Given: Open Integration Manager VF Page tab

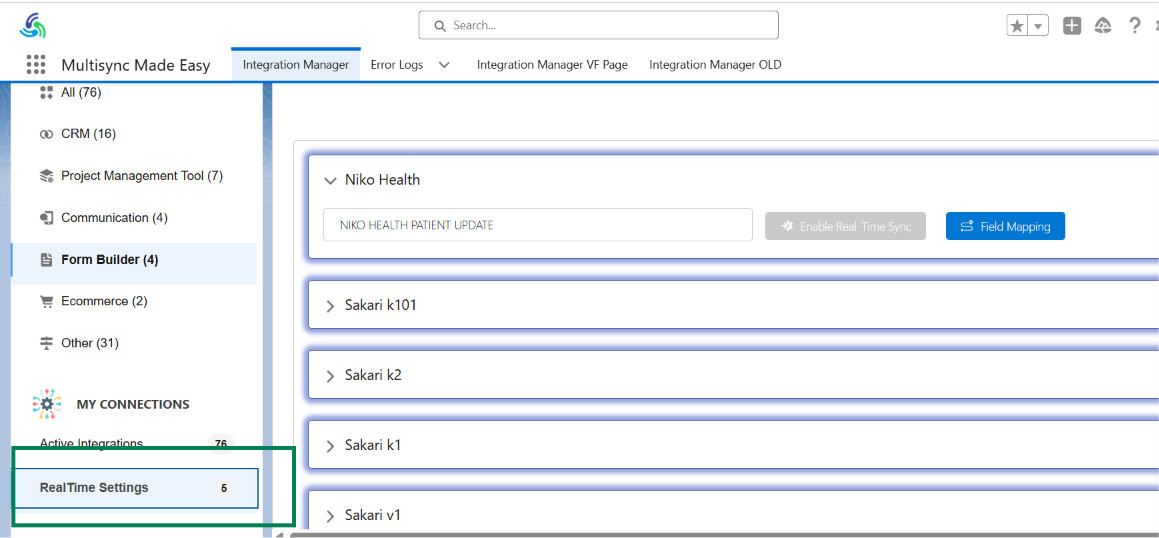Looking at the screenshot, I should (552, 64).
